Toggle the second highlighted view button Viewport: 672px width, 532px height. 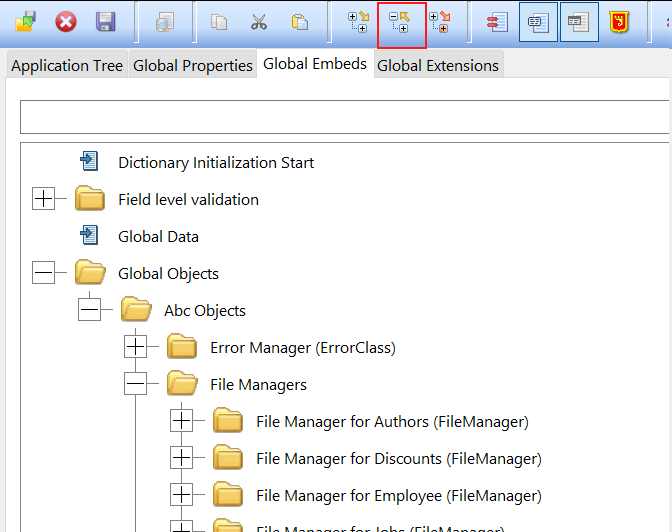tap(578, 22)
